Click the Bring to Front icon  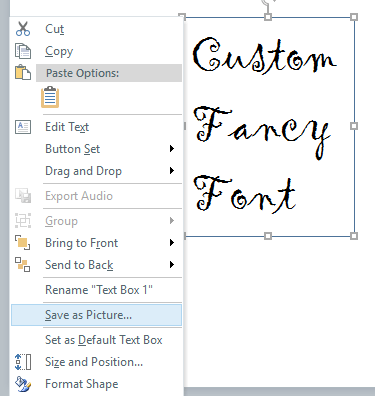(22, 243)
